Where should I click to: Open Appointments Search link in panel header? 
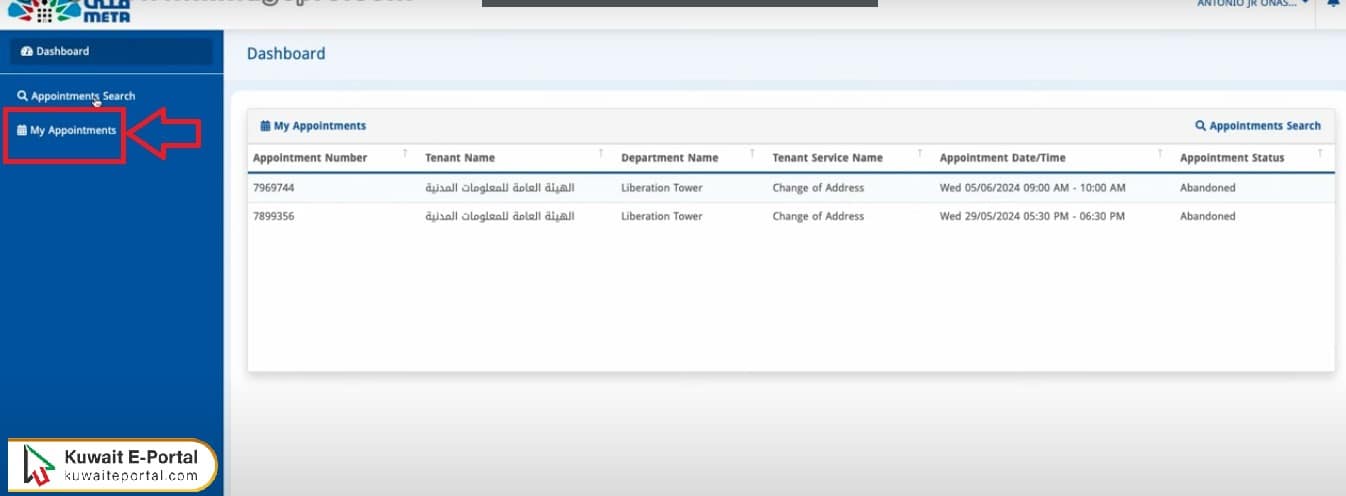point(1264,126)
